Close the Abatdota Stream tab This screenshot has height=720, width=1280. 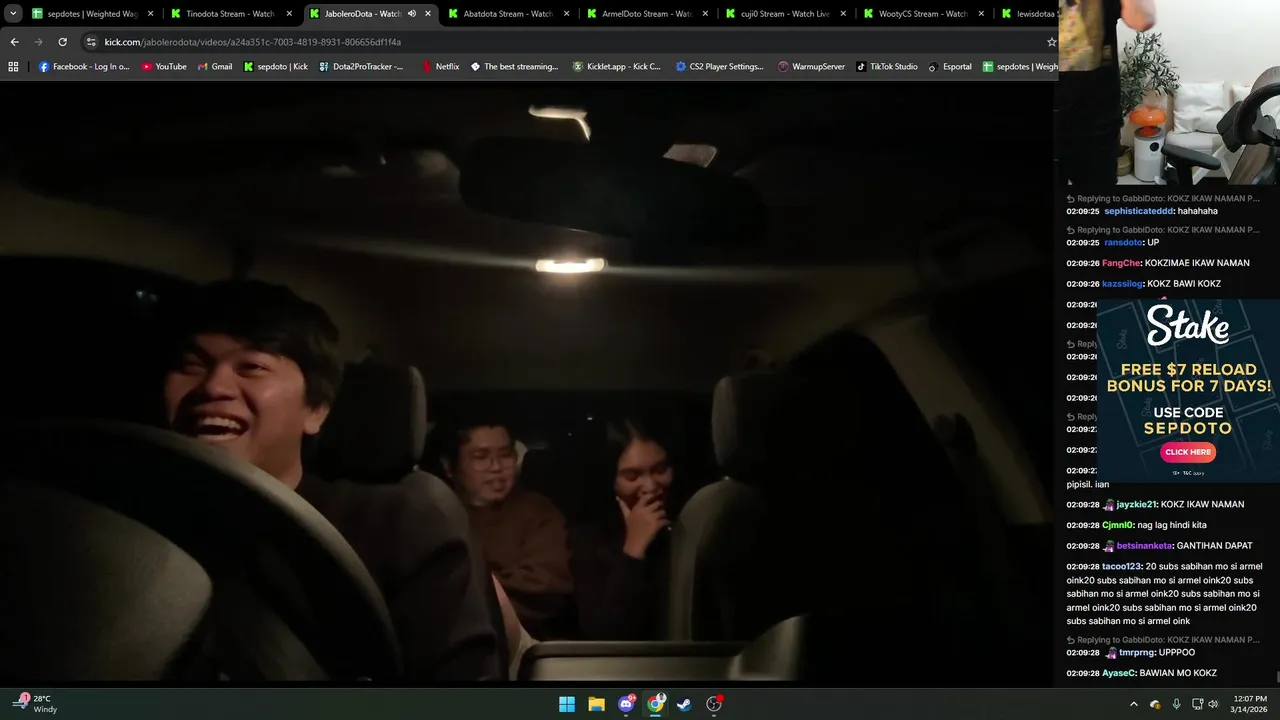pos(567,14)
